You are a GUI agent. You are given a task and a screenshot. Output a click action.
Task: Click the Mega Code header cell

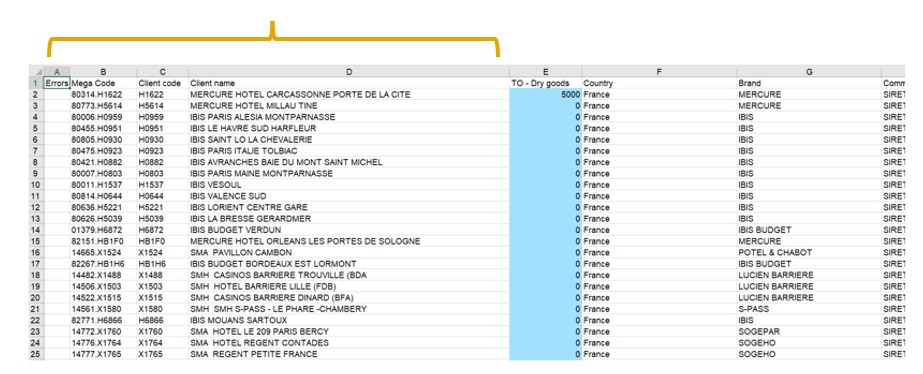click(104, 83)
